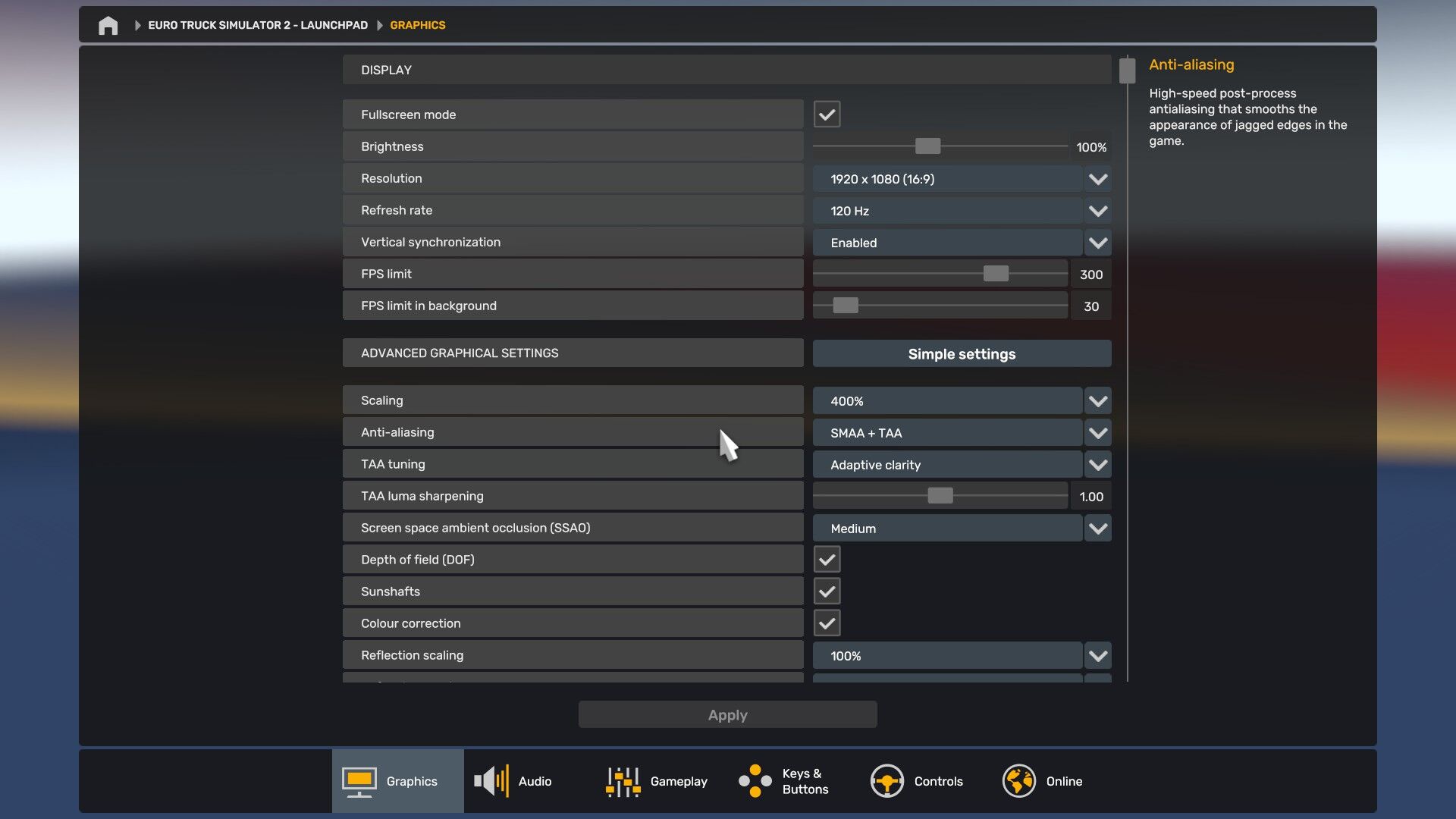This screenshot has height=819, width=1456.
Task: Go to the home screen icon
Action: pyautogui.click(x=108, y=25)
